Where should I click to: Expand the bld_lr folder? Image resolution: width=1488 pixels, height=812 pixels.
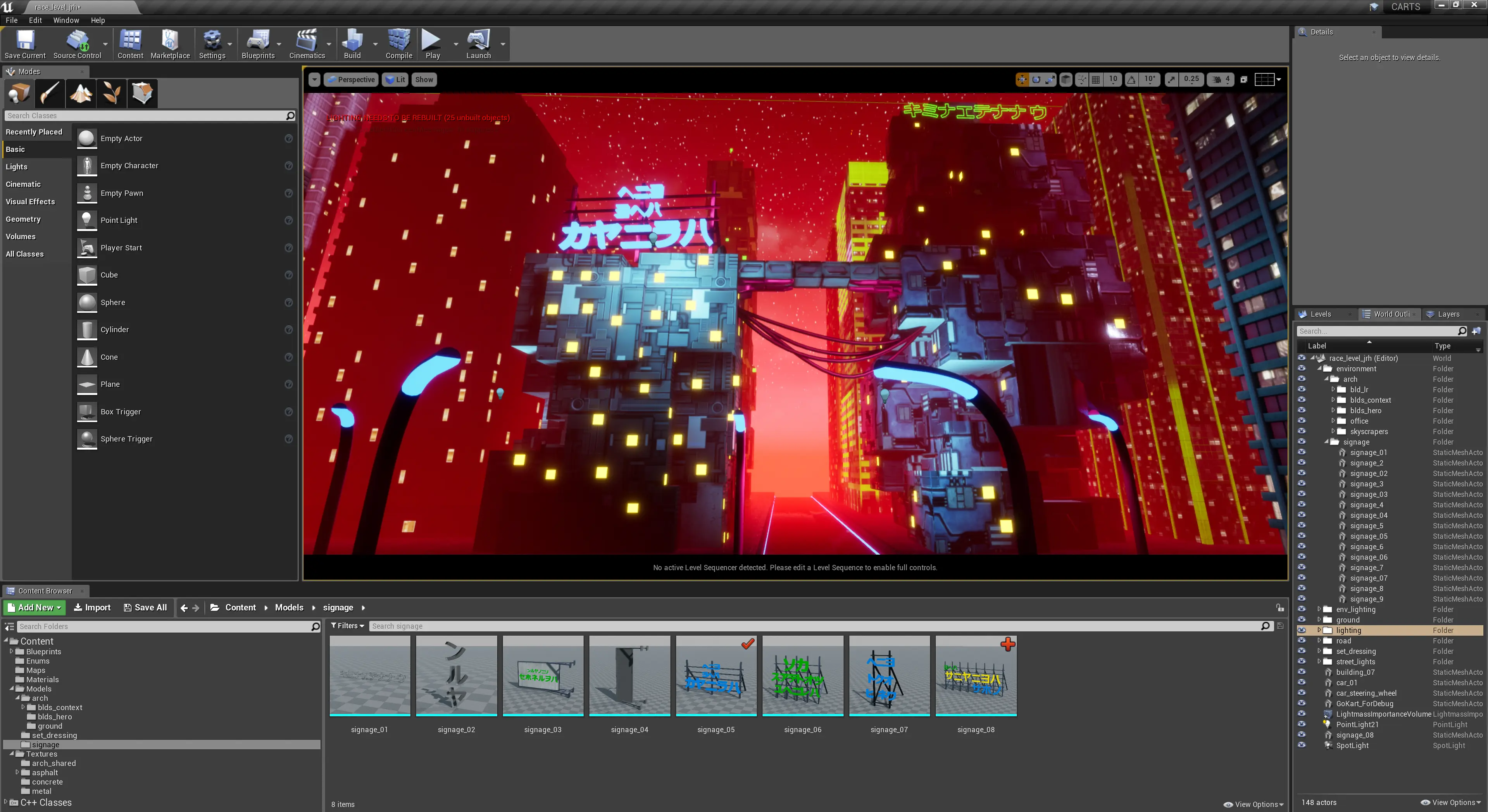1333,389
